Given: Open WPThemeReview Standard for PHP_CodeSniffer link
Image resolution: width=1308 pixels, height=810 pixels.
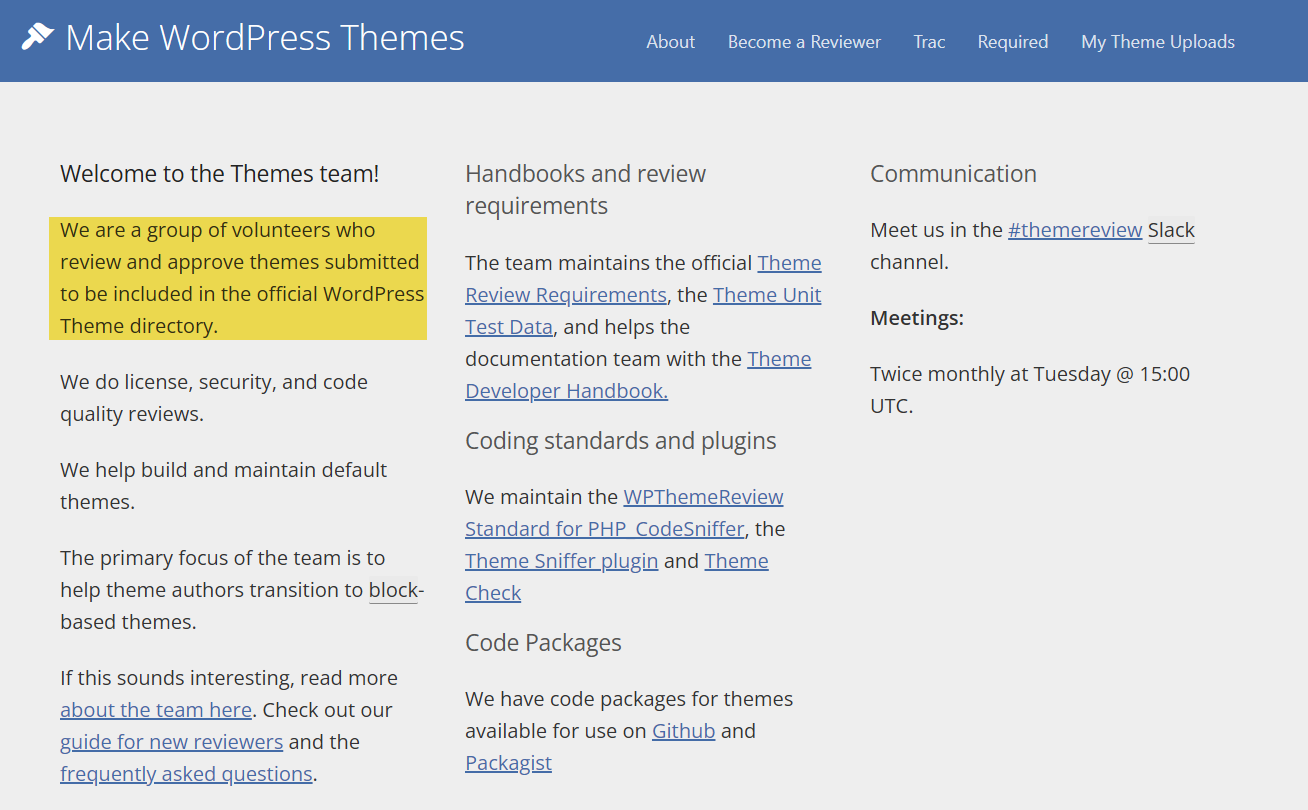Looking at the screenshot, I should (604, 529).
